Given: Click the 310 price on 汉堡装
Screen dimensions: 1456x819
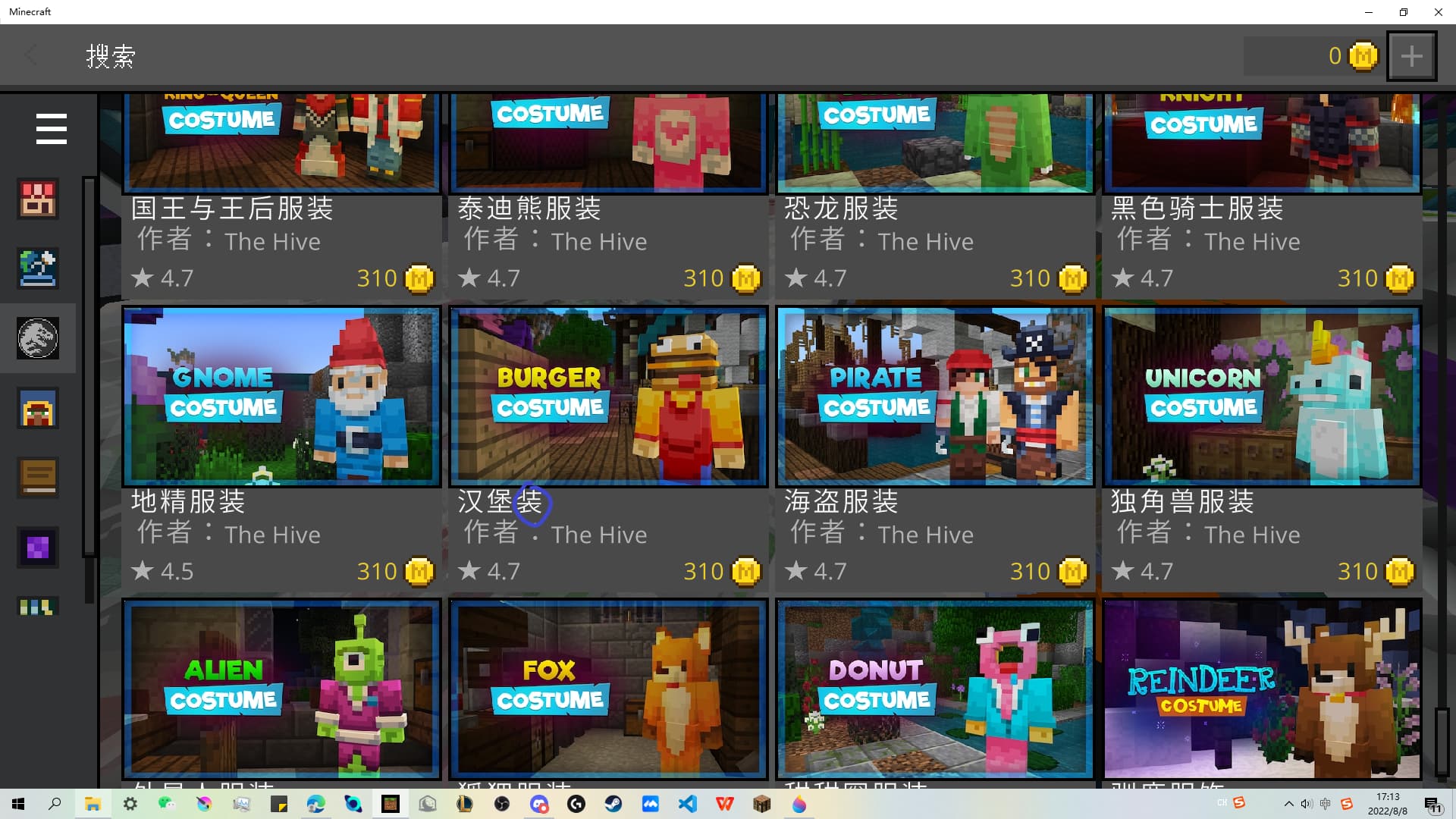Looking at the screenshot, I should click(704, 571).
